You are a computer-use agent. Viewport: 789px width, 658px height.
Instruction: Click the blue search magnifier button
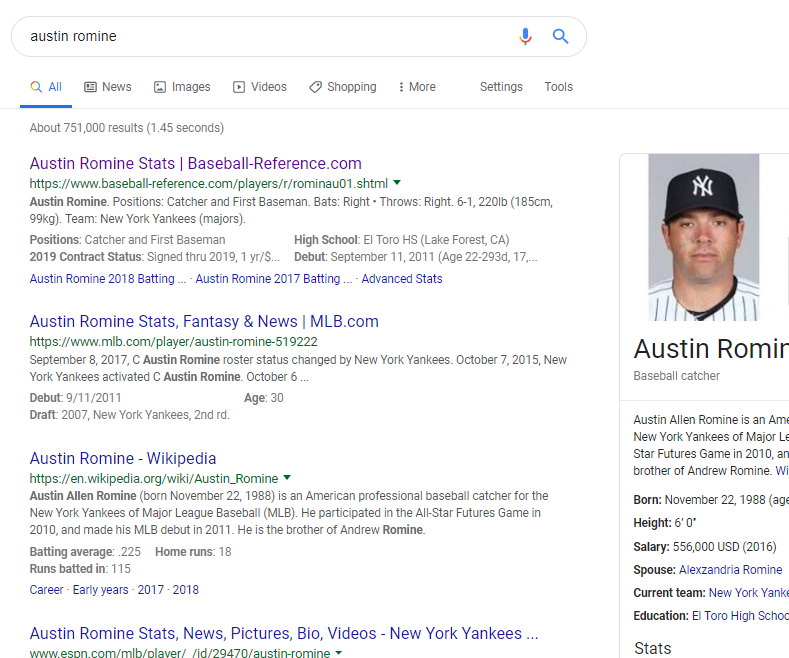coord(560,36)
